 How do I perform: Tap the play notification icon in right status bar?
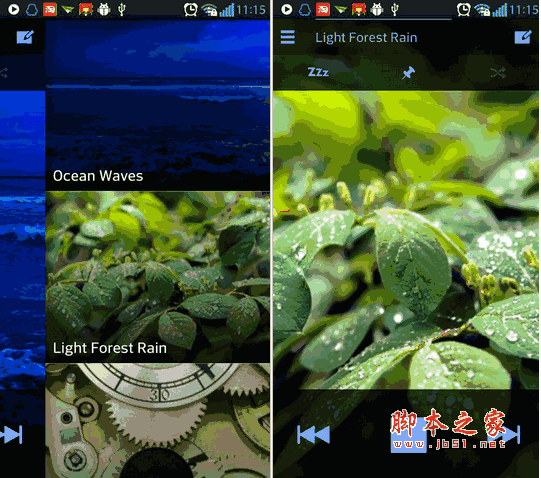(287, 9)
